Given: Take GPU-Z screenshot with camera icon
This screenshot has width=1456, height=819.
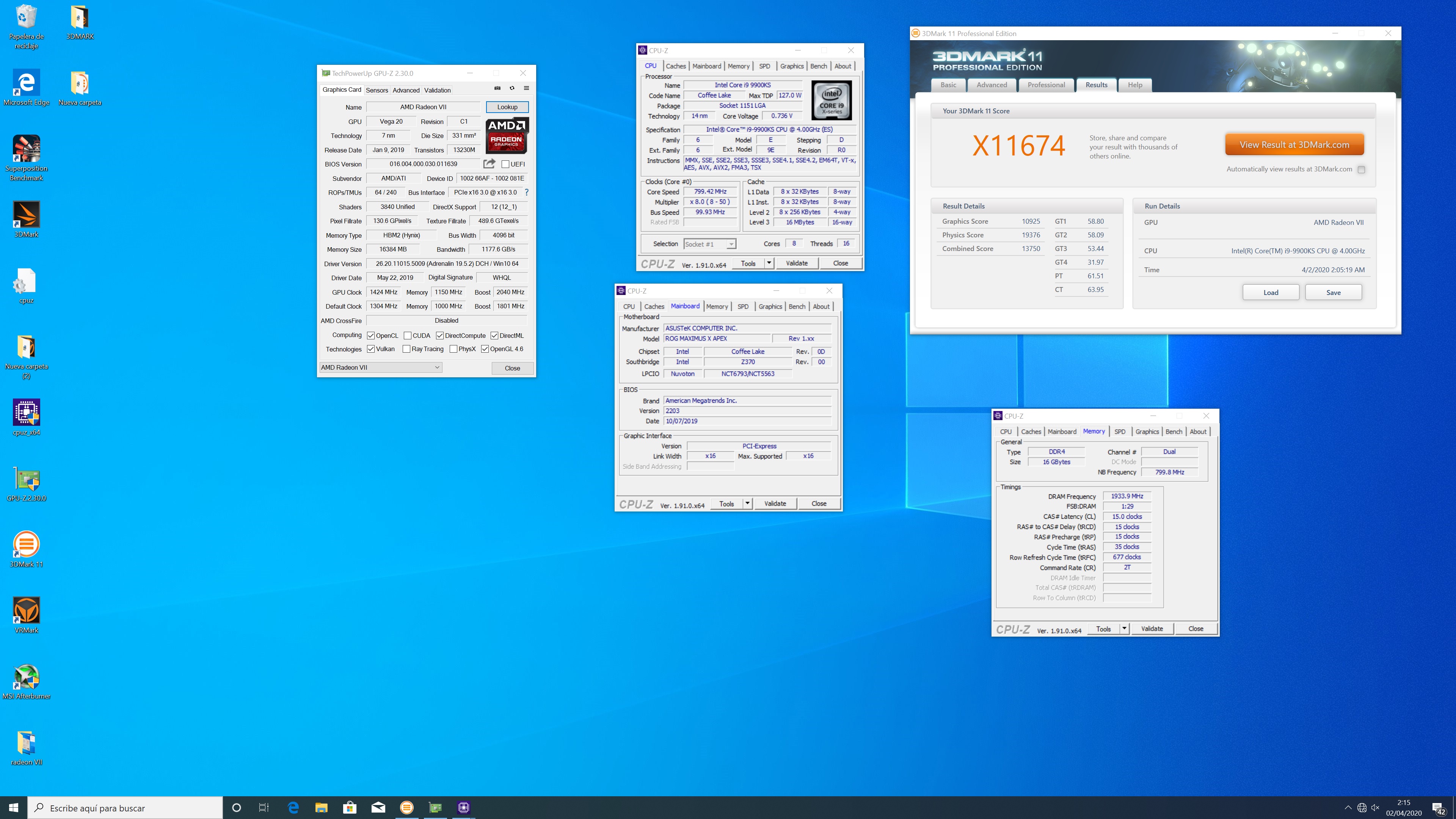Looking at the screenshot, I should 497,88.
